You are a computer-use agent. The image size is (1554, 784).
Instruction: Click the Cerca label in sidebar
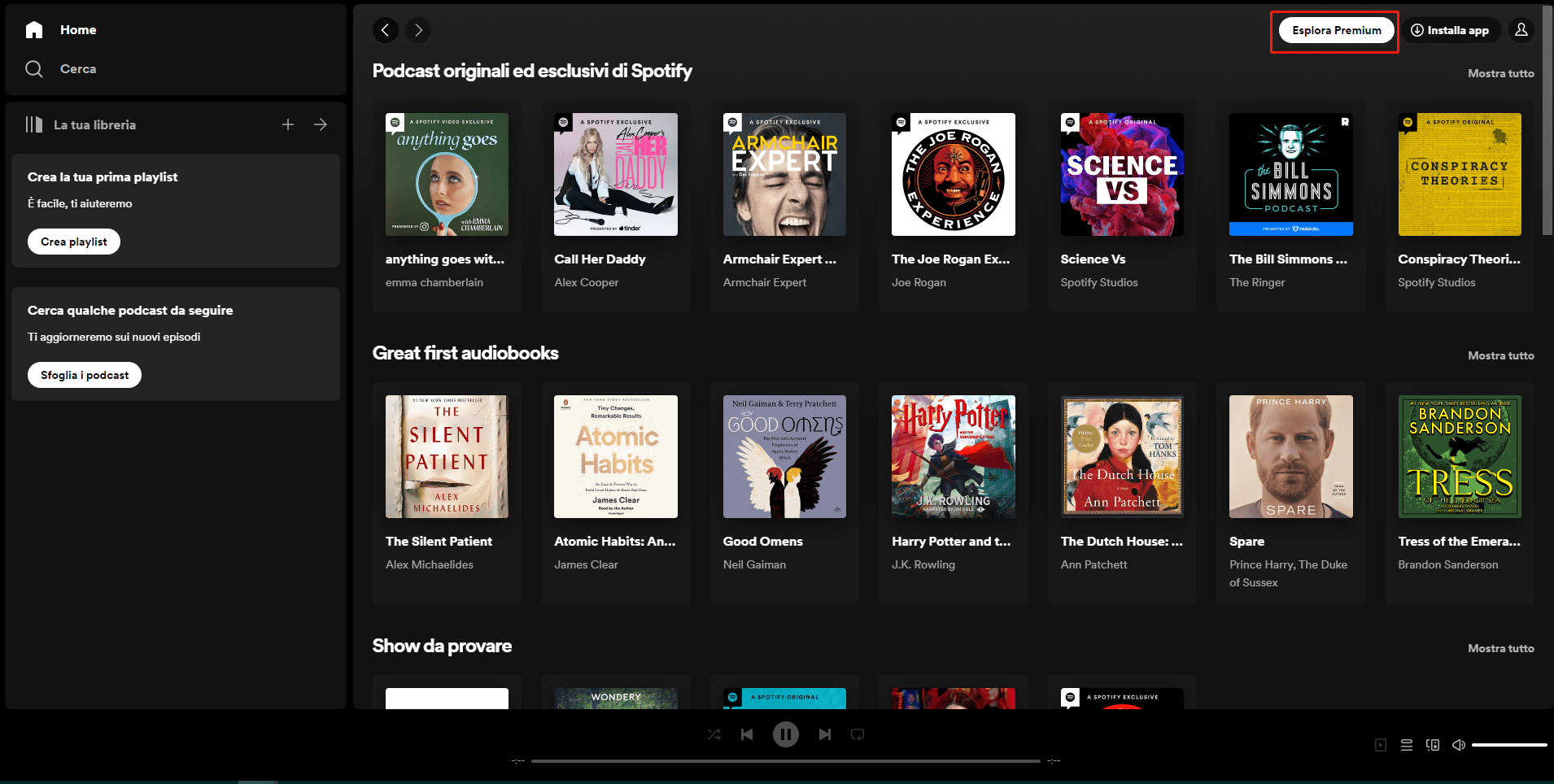coord(78,69)
